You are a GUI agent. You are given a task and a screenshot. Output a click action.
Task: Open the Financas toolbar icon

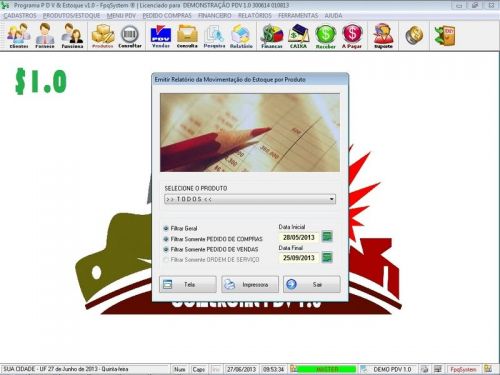point(272,36)
